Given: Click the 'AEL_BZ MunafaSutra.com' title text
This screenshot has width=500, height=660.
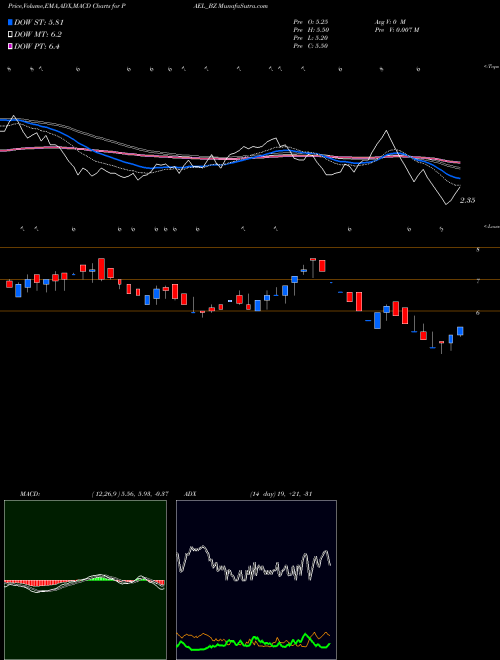Looking at the screenshot, I should 231,6.
